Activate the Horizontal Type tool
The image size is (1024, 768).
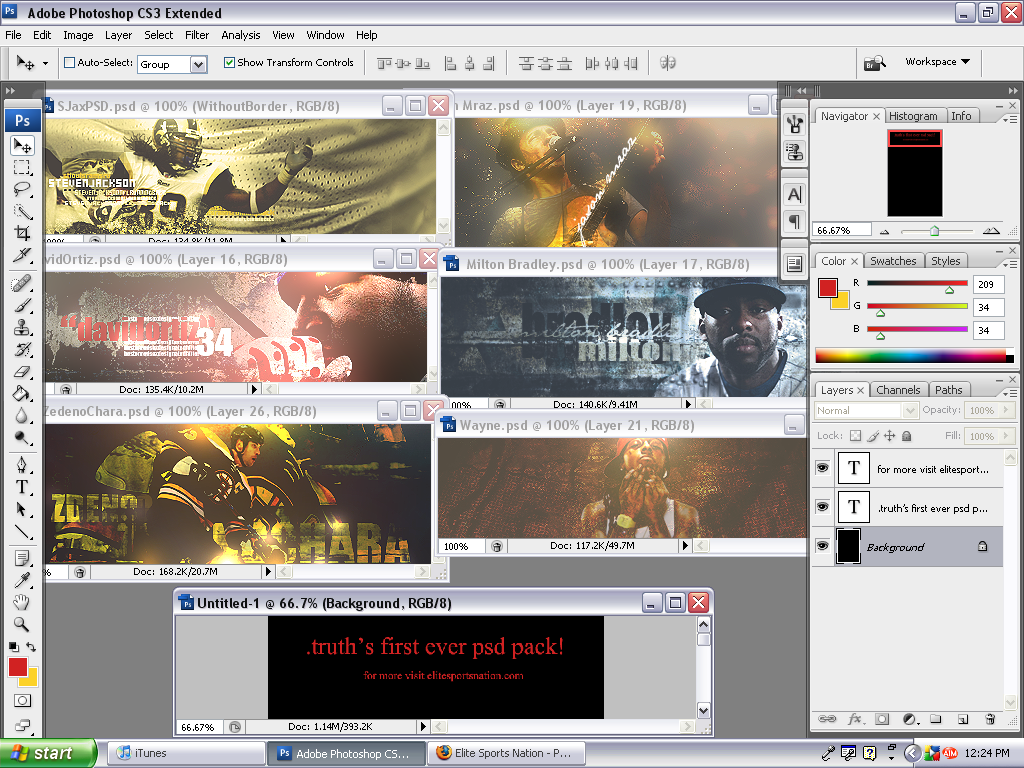(x=22, y=487)
